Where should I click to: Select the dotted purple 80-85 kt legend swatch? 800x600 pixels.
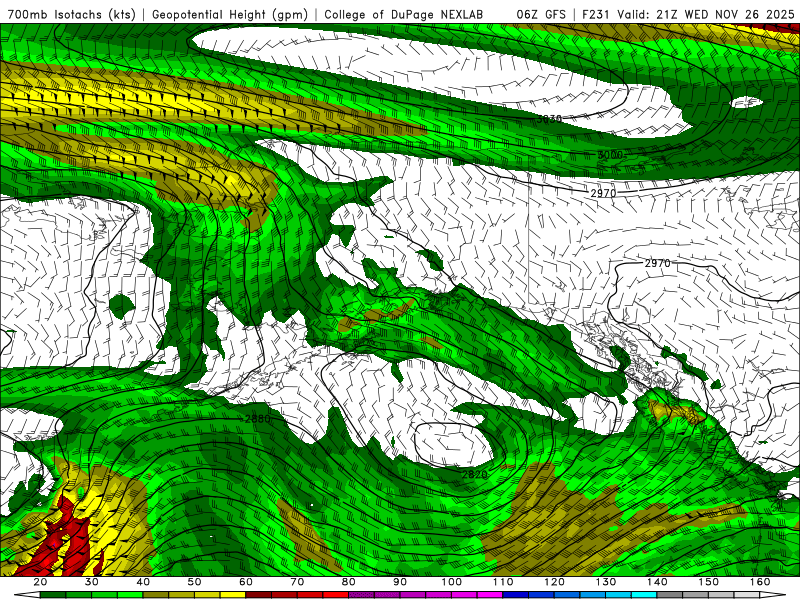[x=362, y=595]
